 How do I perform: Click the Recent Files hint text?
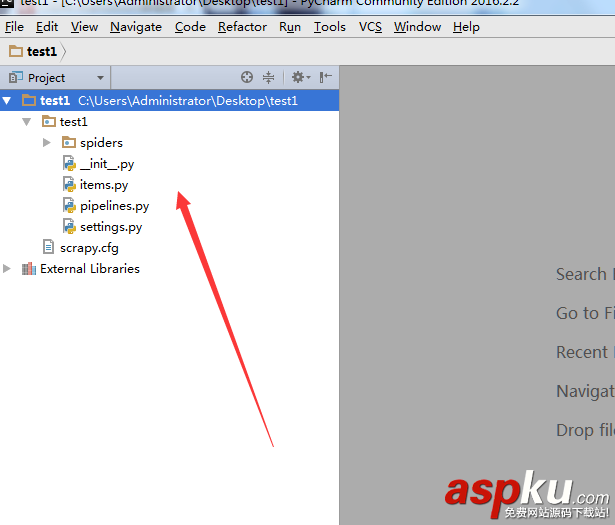tap(585, 352)
